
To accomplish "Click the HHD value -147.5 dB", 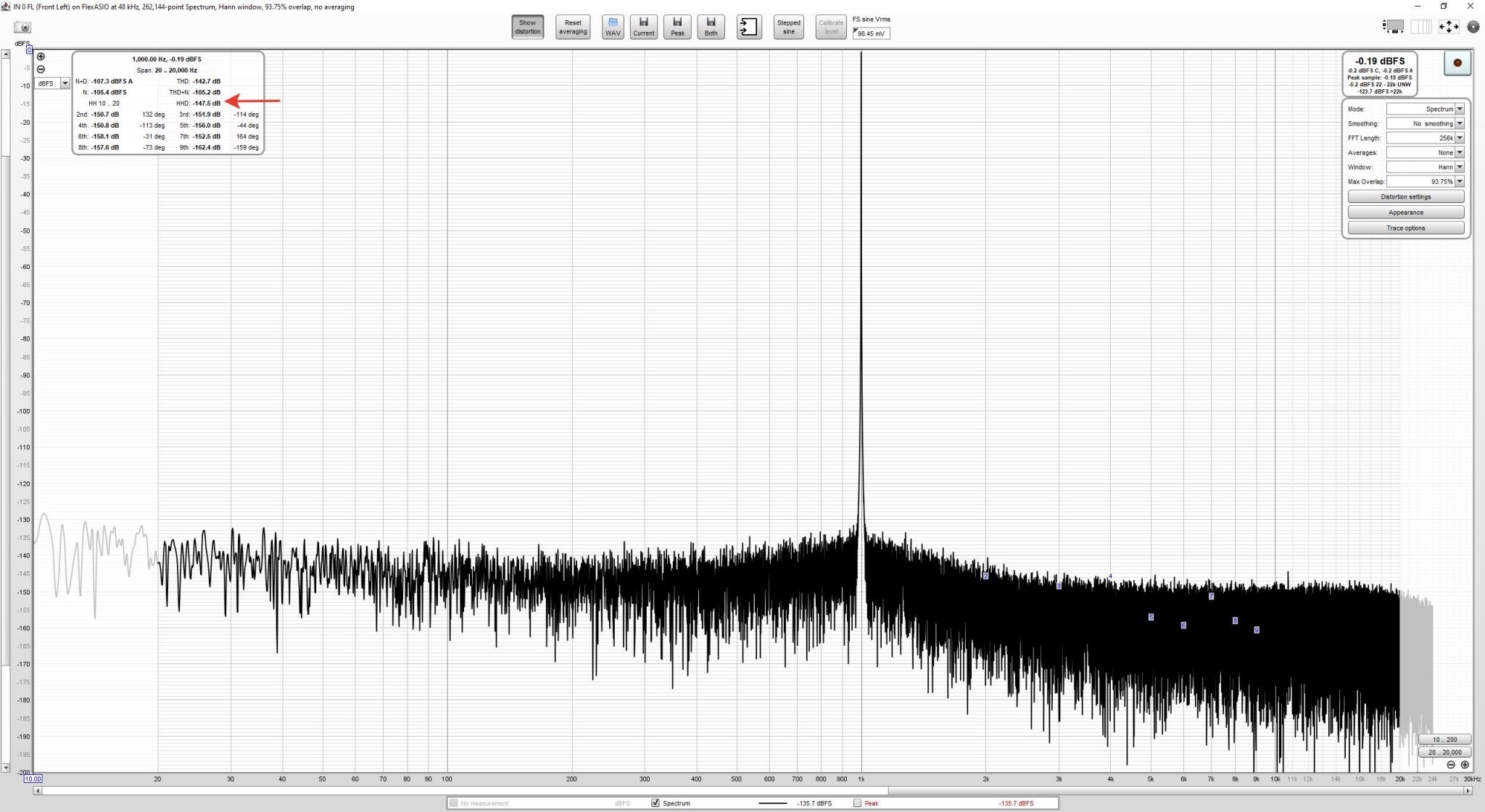I will point(207,104).
